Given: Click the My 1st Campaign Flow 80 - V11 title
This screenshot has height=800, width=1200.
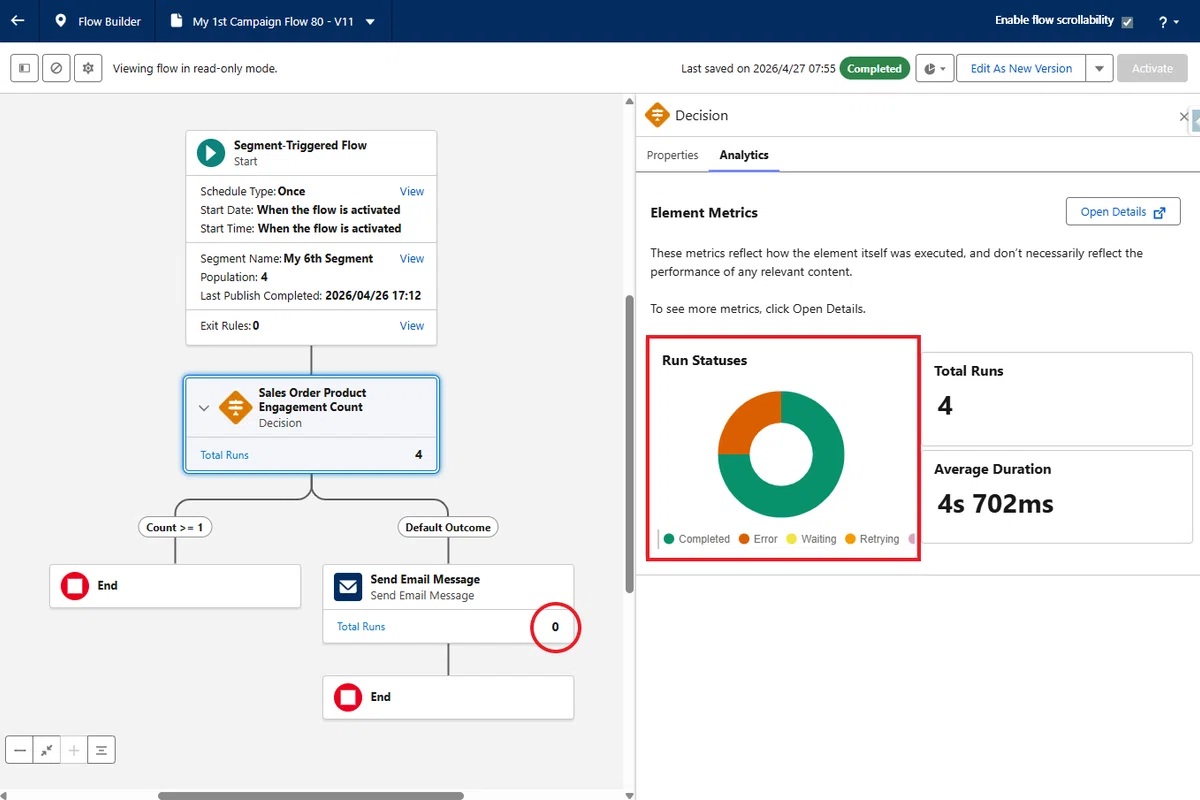Looking at the screenshot, I should coord(275,21).
